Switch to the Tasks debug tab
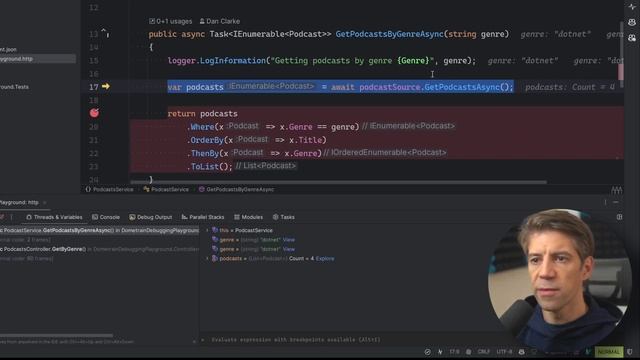The height and width of the screenshot is (360, 640). 284,217
